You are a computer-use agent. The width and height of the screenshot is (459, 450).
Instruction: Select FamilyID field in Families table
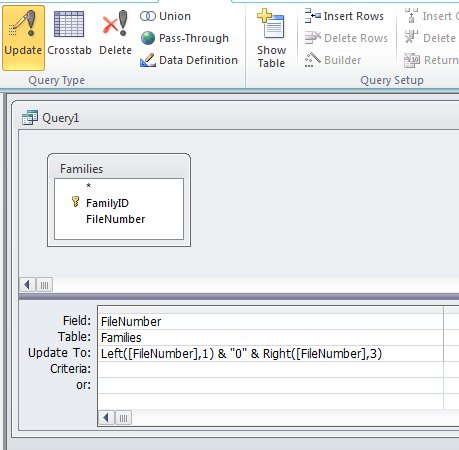tap(107, 203)
